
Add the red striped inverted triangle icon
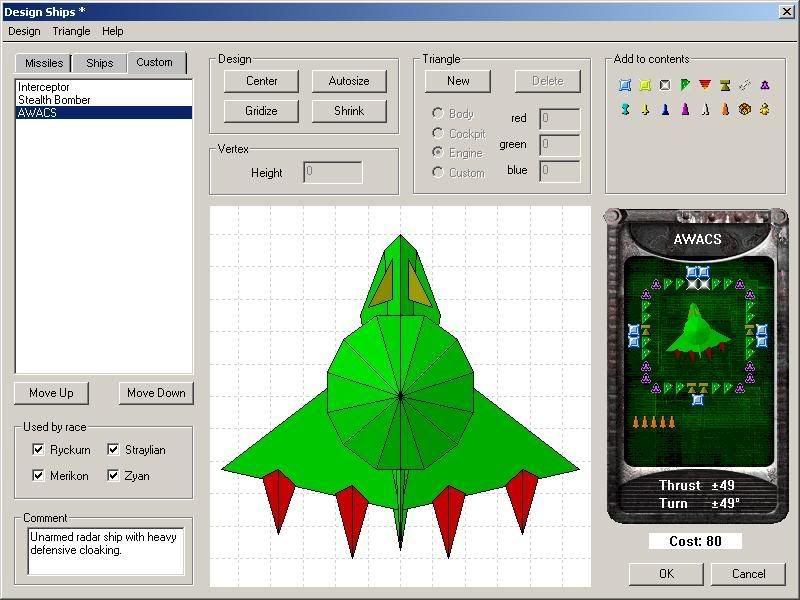[x=705, y=85]
